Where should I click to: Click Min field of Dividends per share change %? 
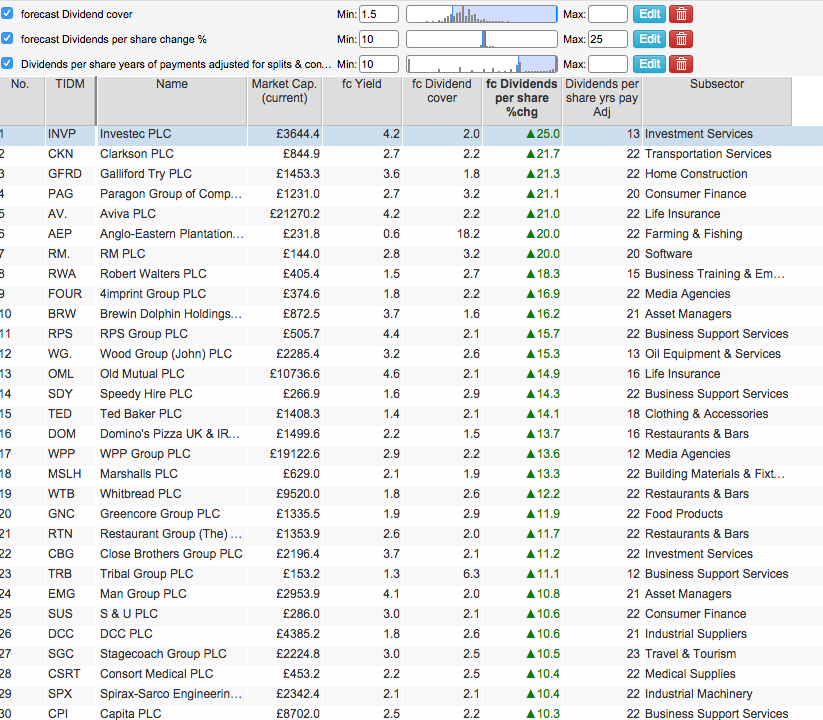point(378,39)
